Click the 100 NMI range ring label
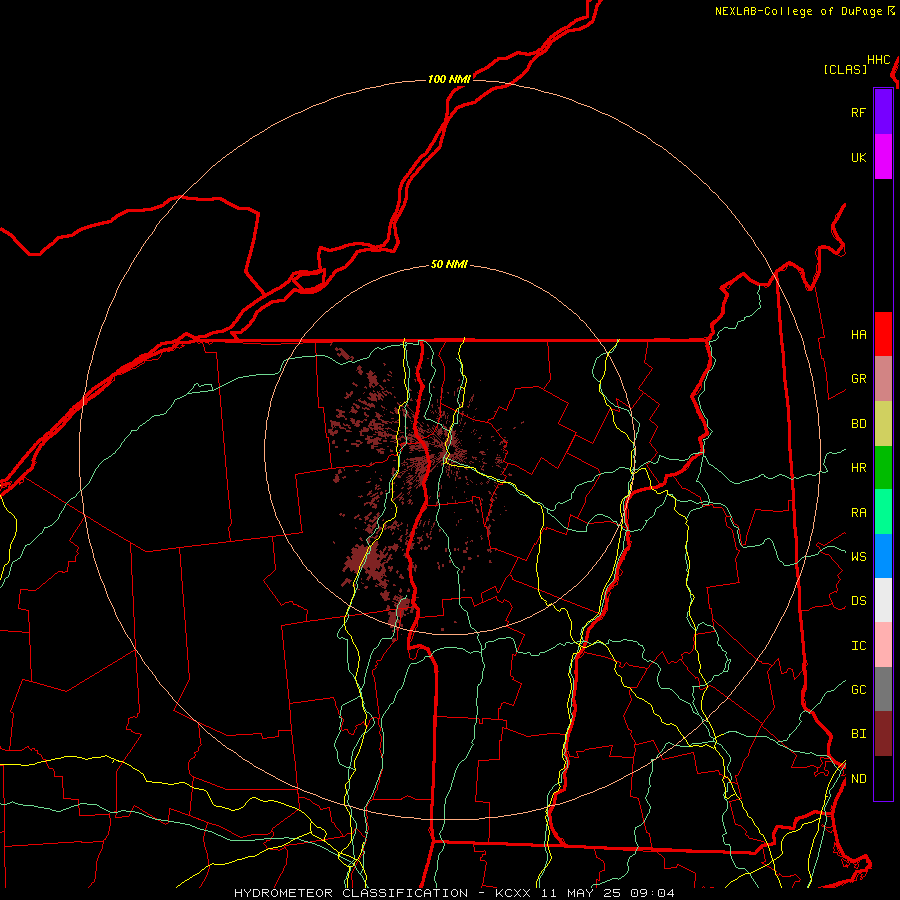 point(449,79)
